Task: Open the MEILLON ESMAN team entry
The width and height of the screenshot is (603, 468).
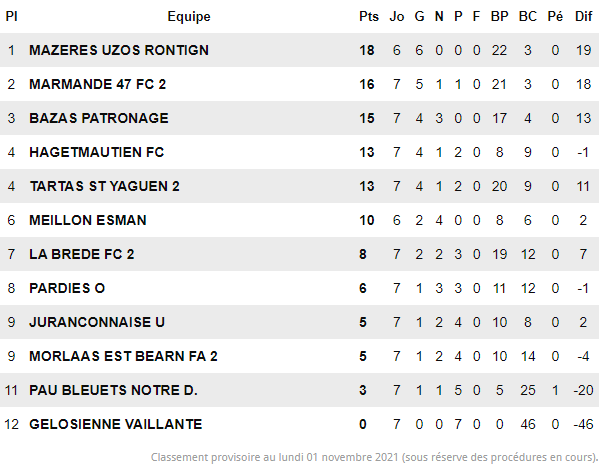Action: pyautogui.click(x=88, y=220)
